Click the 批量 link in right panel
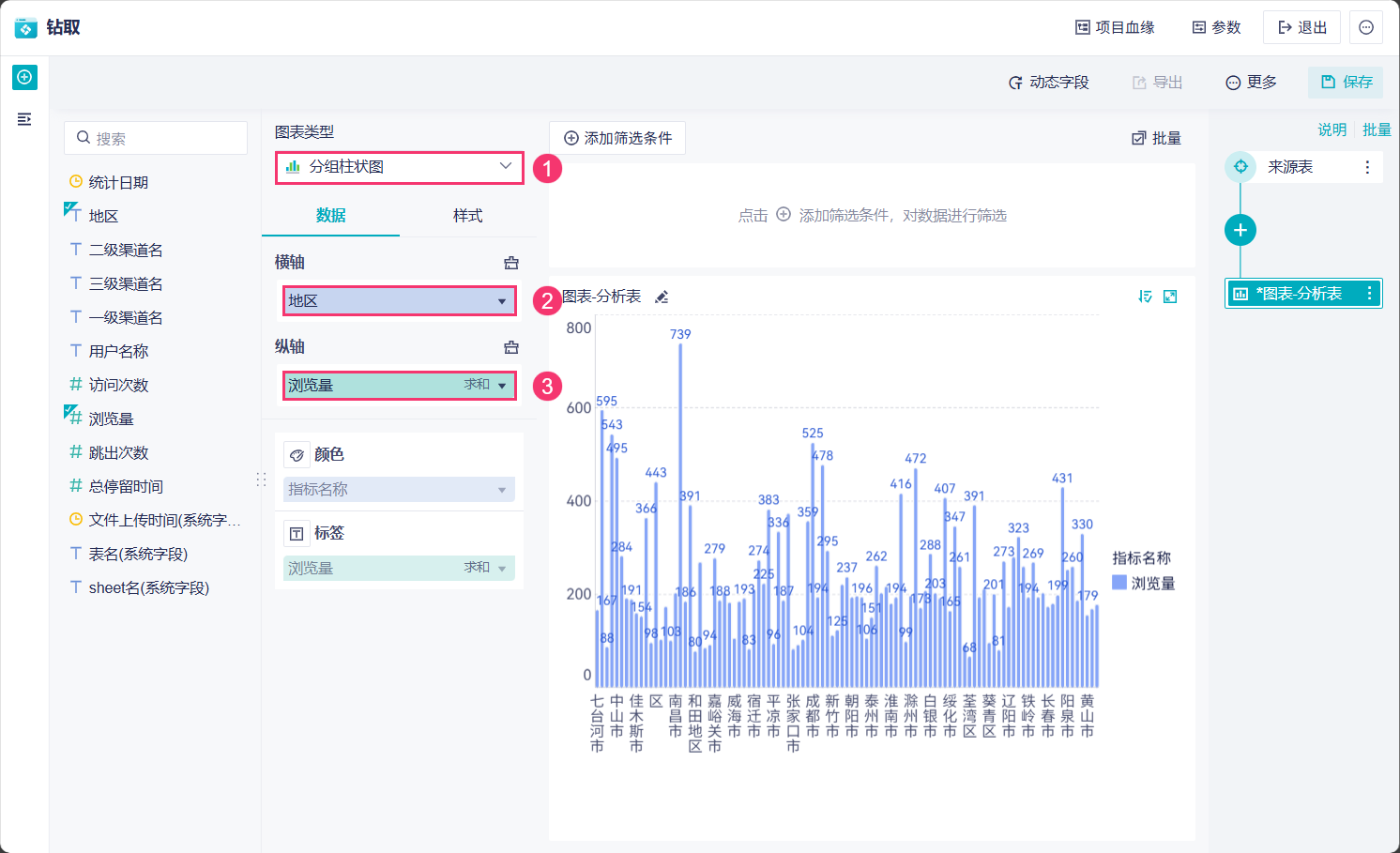This screenshot has height=853, width=1400. (x=1377, y=129)
